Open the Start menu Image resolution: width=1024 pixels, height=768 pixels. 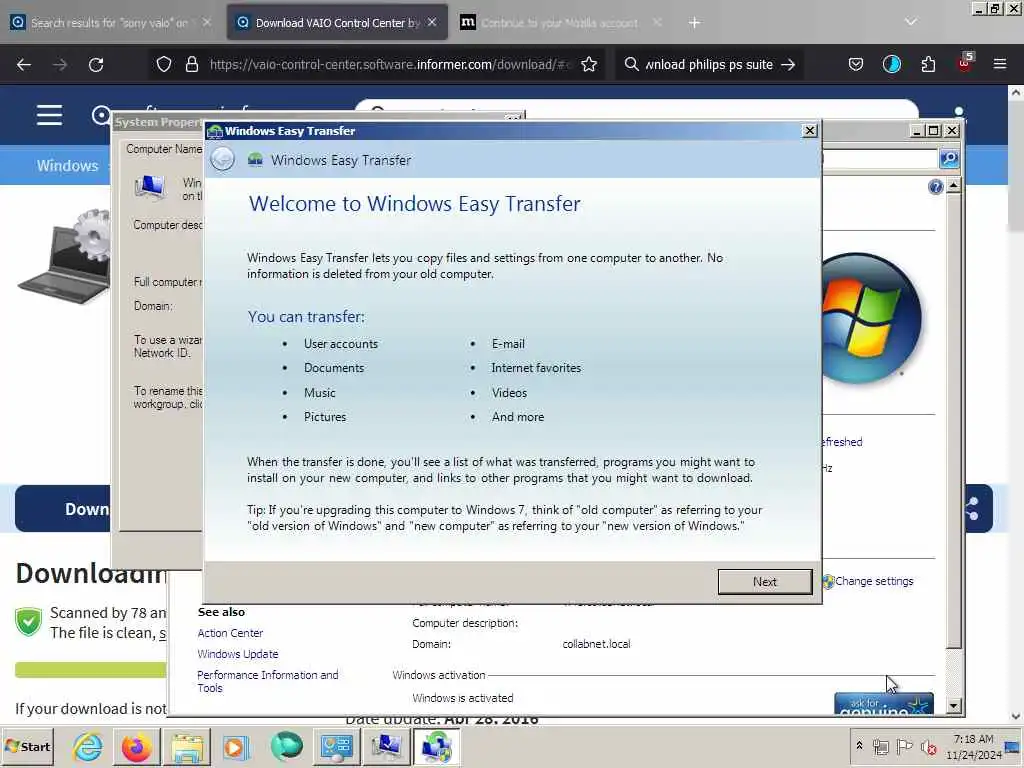click(x=27, y=746)
